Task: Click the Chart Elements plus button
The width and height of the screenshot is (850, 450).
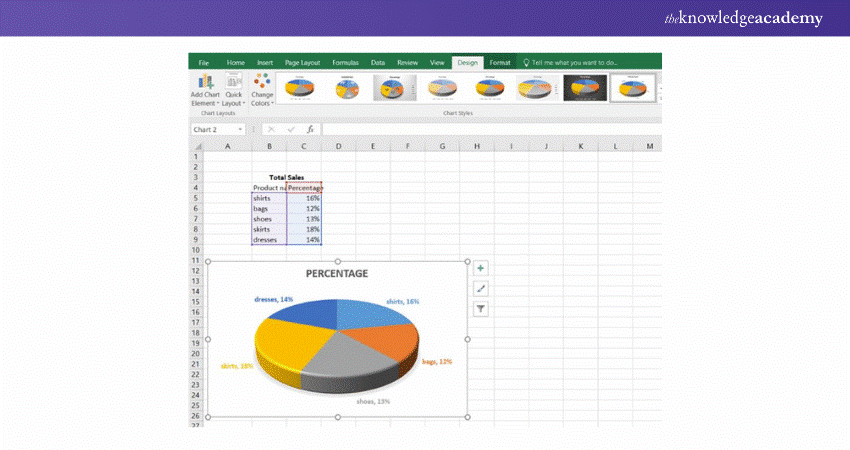Action: tap(481, 268)
